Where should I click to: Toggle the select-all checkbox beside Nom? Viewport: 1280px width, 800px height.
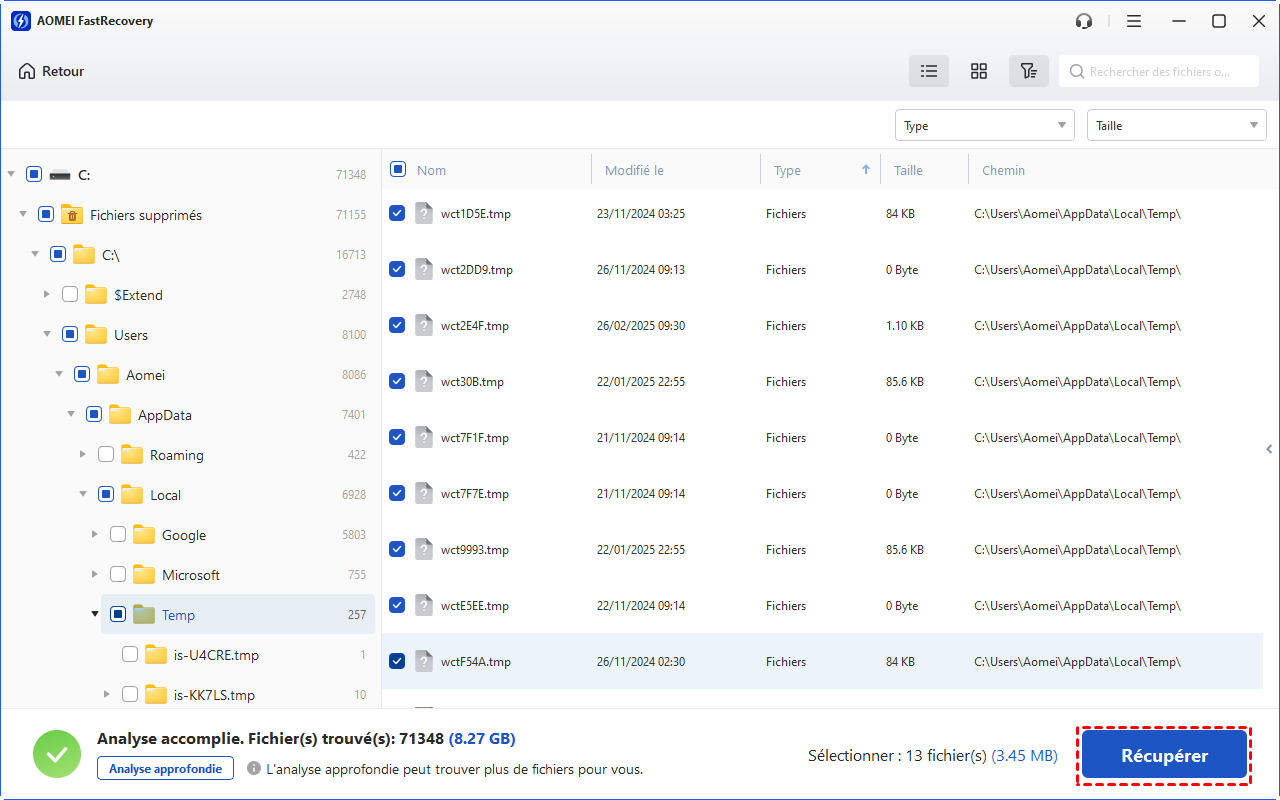tap(397, 170)
